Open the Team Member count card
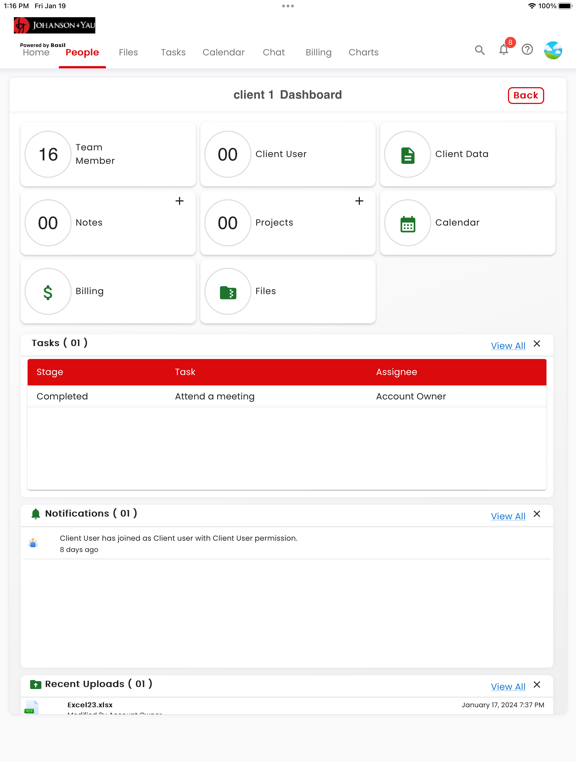The height and width of the screenshot is (768, 576). (108, 154)
